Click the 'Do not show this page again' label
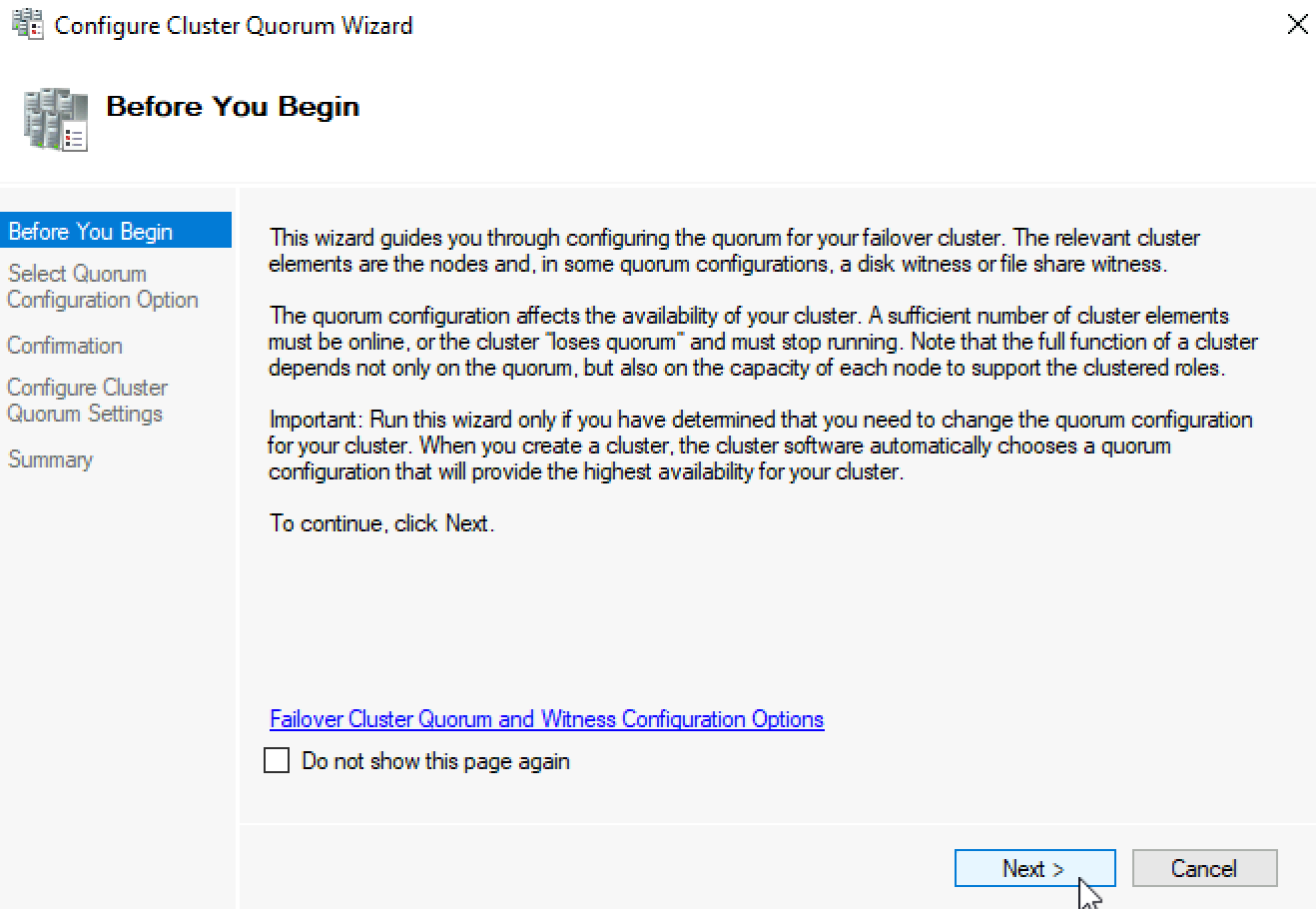 pyautogui.click(x=435, y=761)
